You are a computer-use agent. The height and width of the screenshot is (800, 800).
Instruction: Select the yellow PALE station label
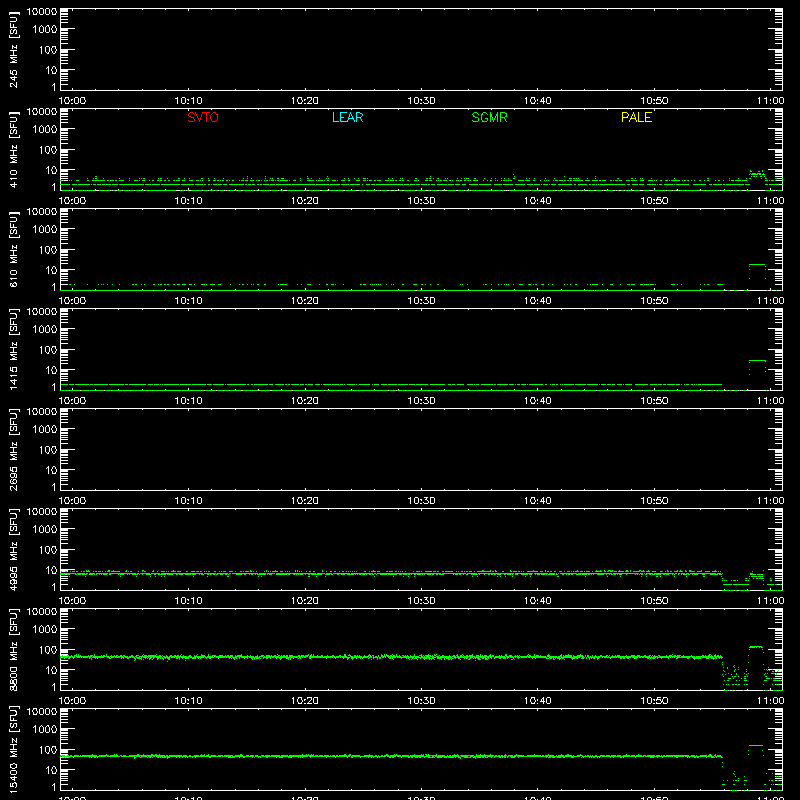(636, 117)
